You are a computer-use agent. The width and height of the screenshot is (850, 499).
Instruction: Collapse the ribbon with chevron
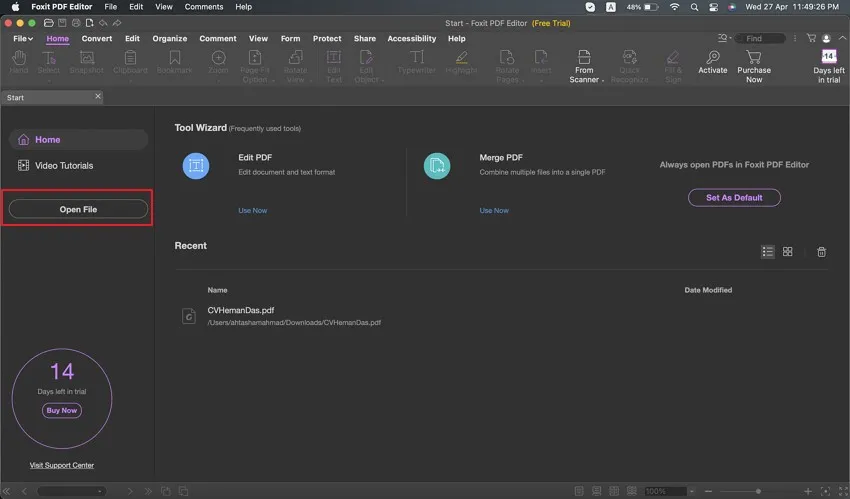[x=842, y=38]
